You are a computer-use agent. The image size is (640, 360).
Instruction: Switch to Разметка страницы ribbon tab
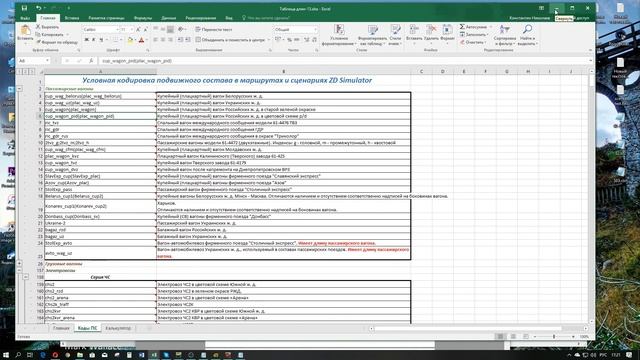pos(107,18)
